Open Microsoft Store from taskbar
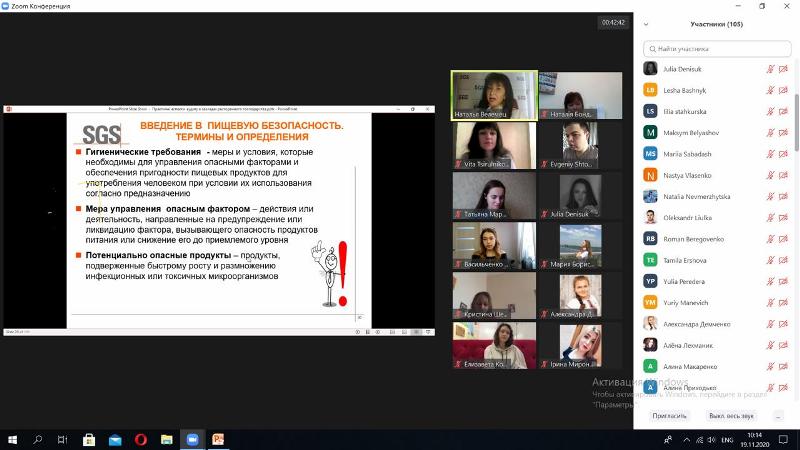 [x=89, y=439]
